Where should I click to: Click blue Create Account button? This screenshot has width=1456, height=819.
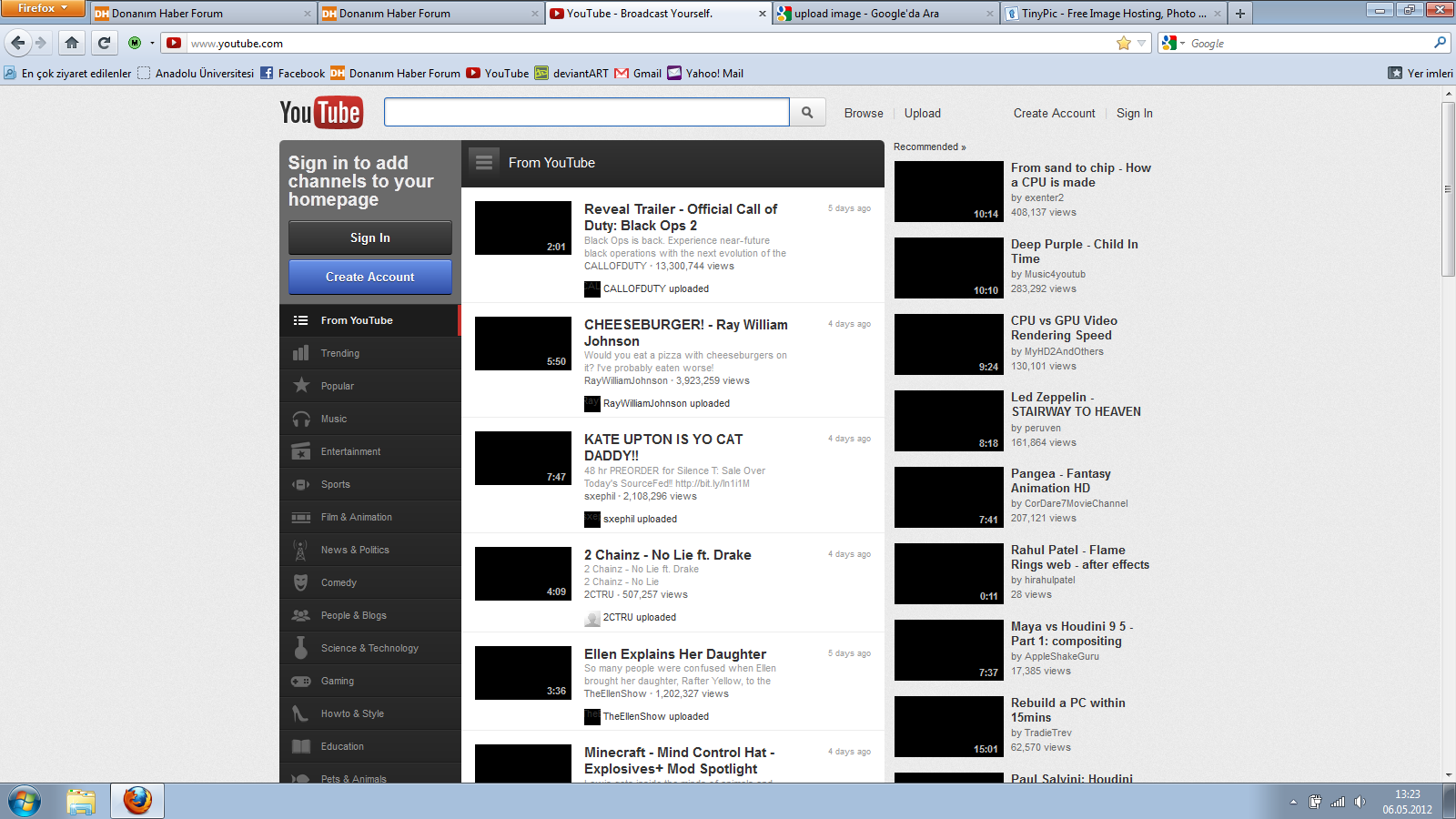[x=370, y=277]
